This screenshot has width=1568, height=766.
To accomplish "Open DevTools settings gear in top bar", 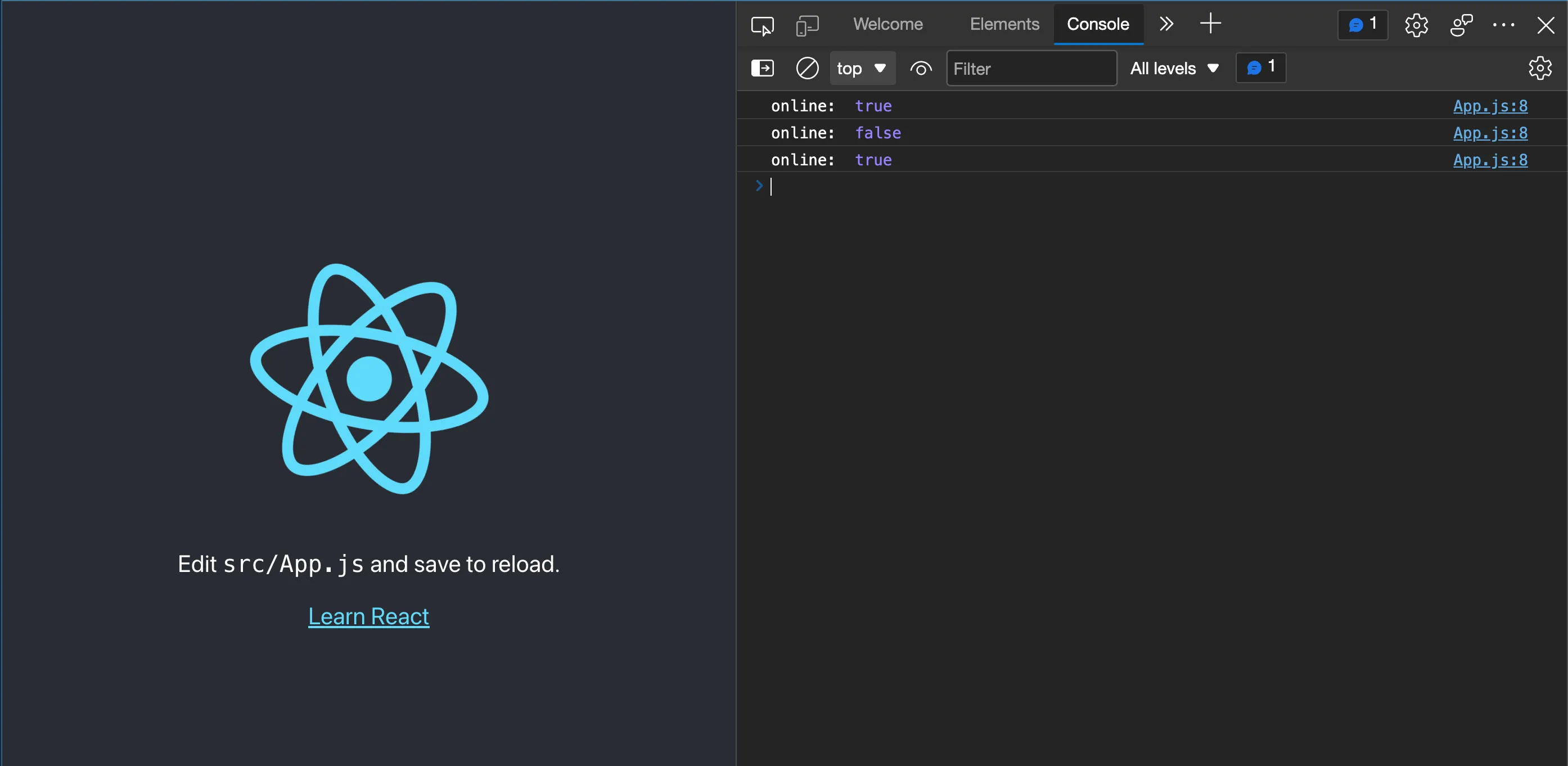I will coord(1416,25).
